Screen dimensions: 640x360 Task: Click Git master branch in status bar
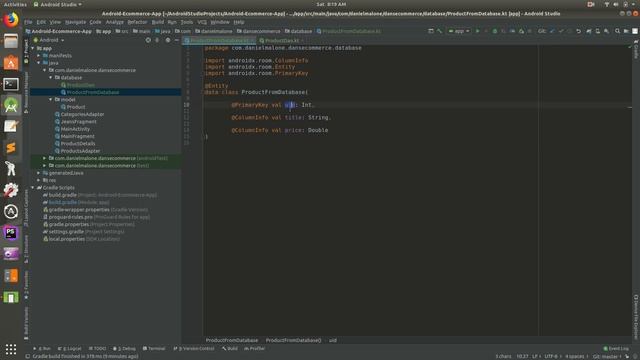click(606, 356)
